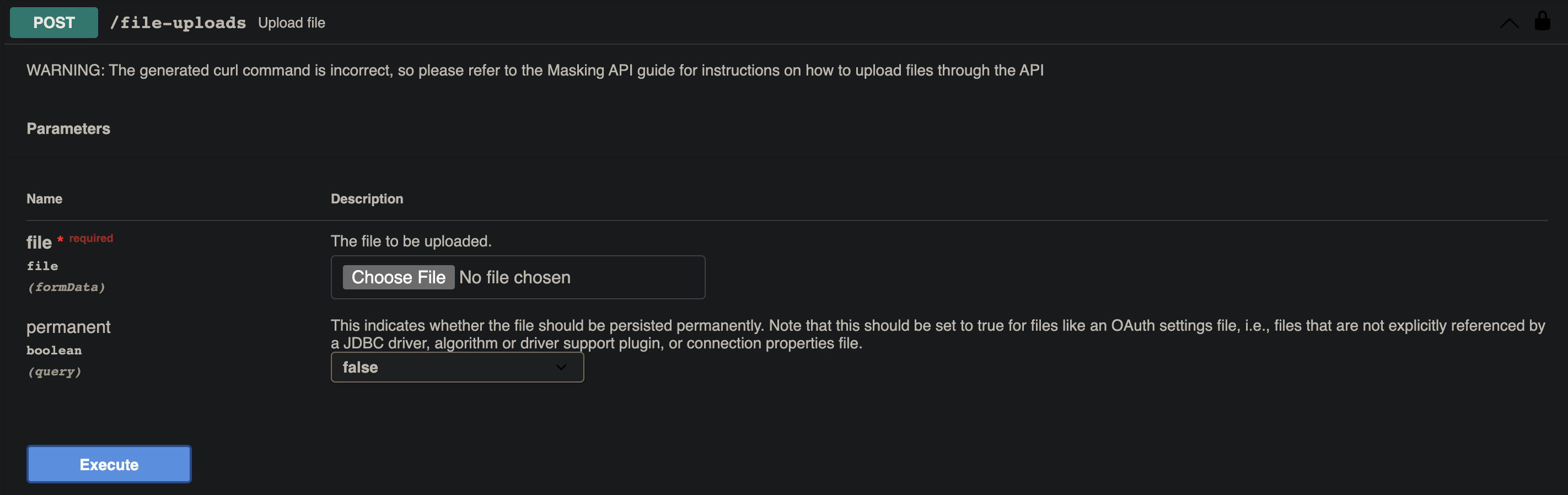Click the authorization lock icon
1568x495 pixels.
[1542, 21]
